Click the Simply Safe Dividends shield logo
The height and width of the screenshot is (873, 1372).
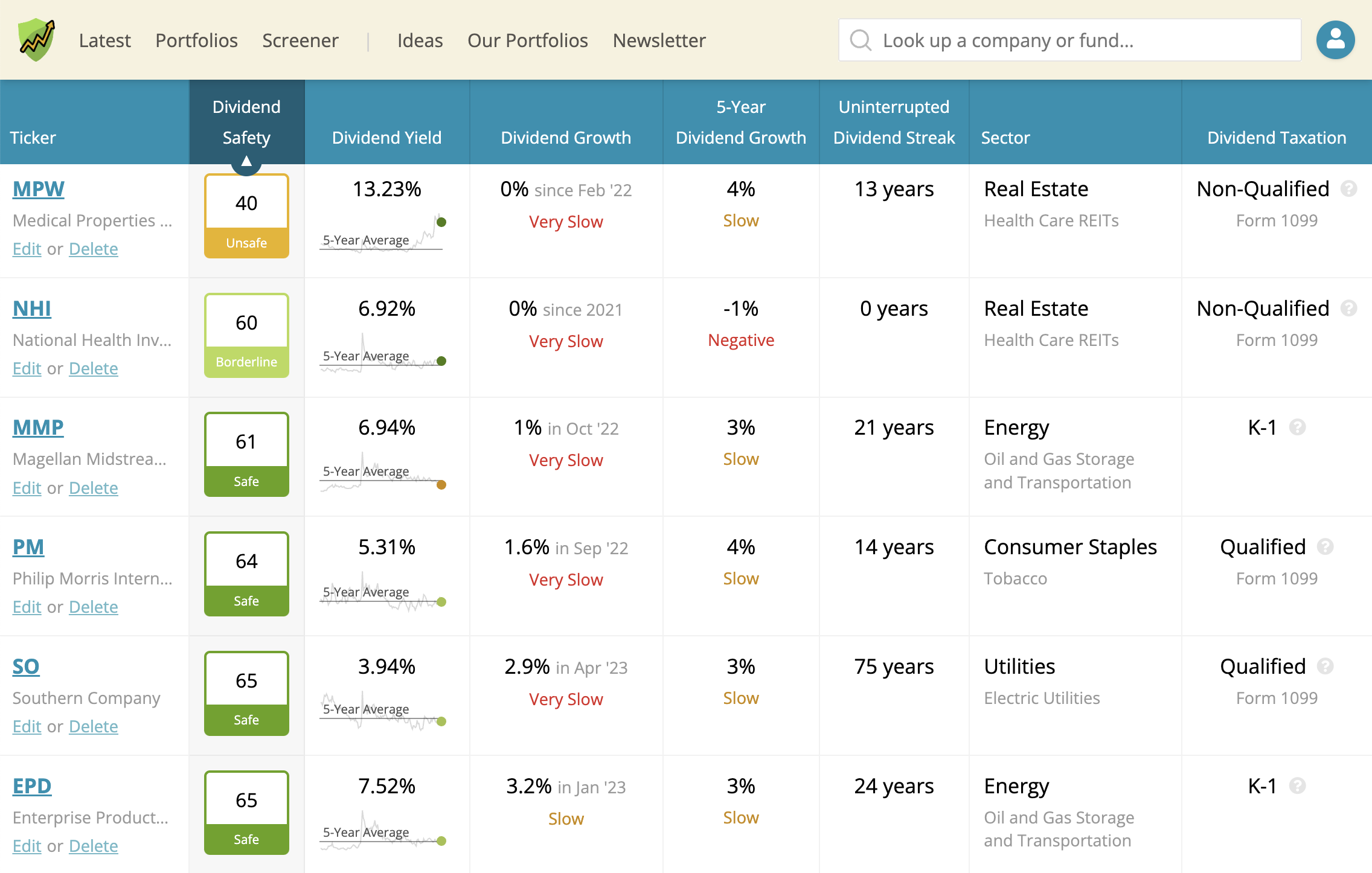(36, 39)
